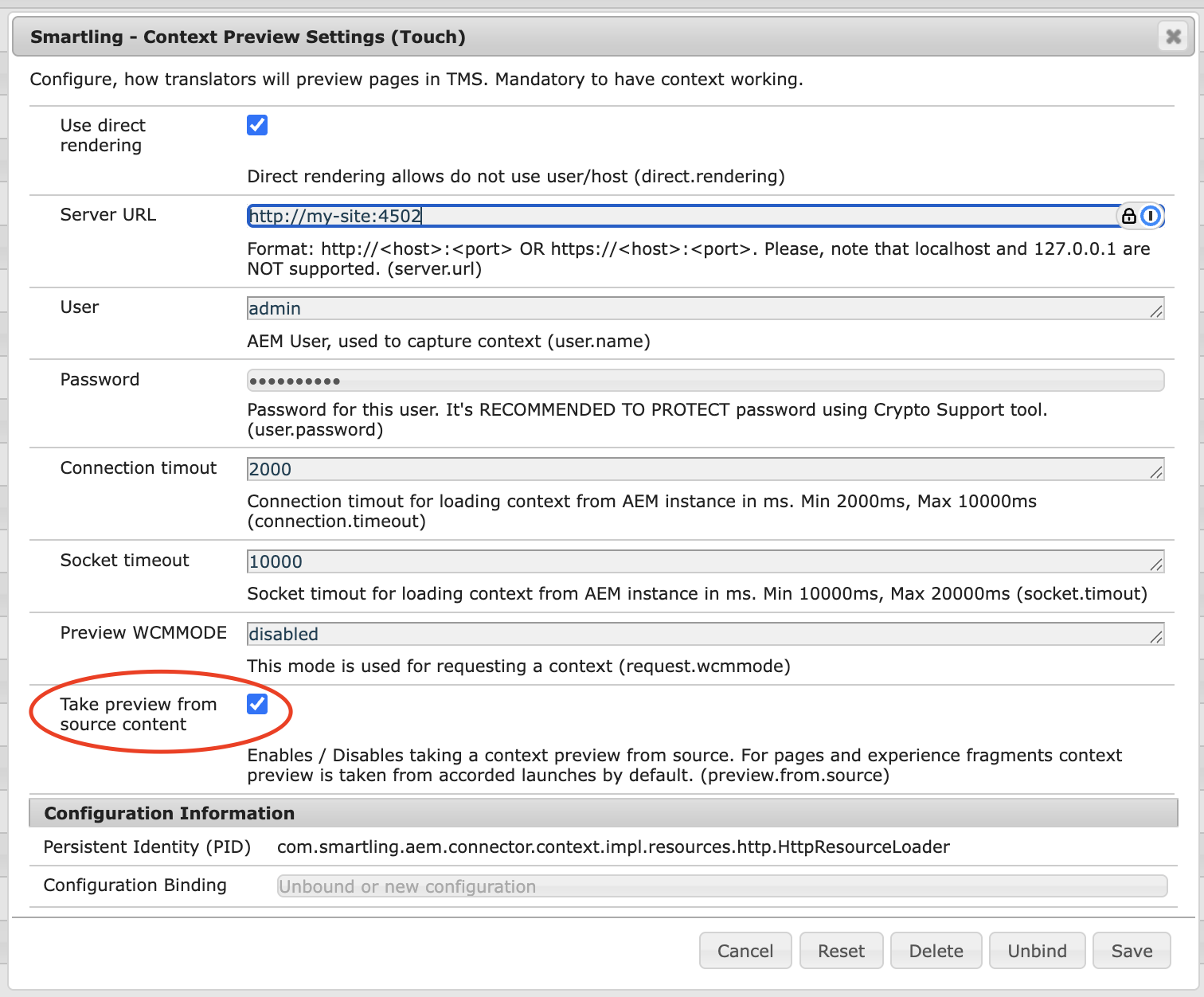Select the Server URL input field
The image size is (1204, 997).
pyautogui.click(x=637, y=216)
